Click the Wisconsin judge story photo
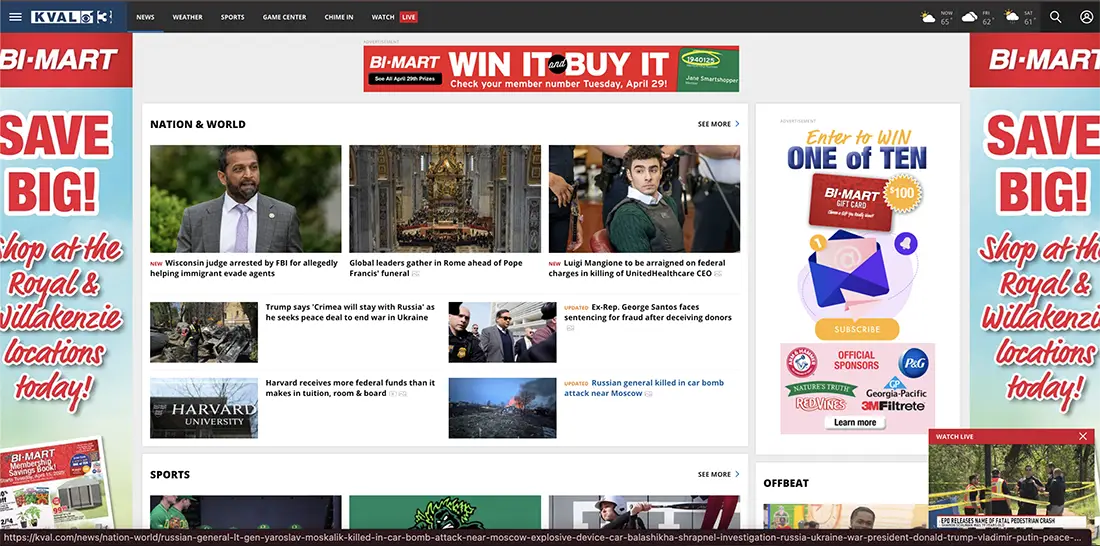 coord(246,199)
